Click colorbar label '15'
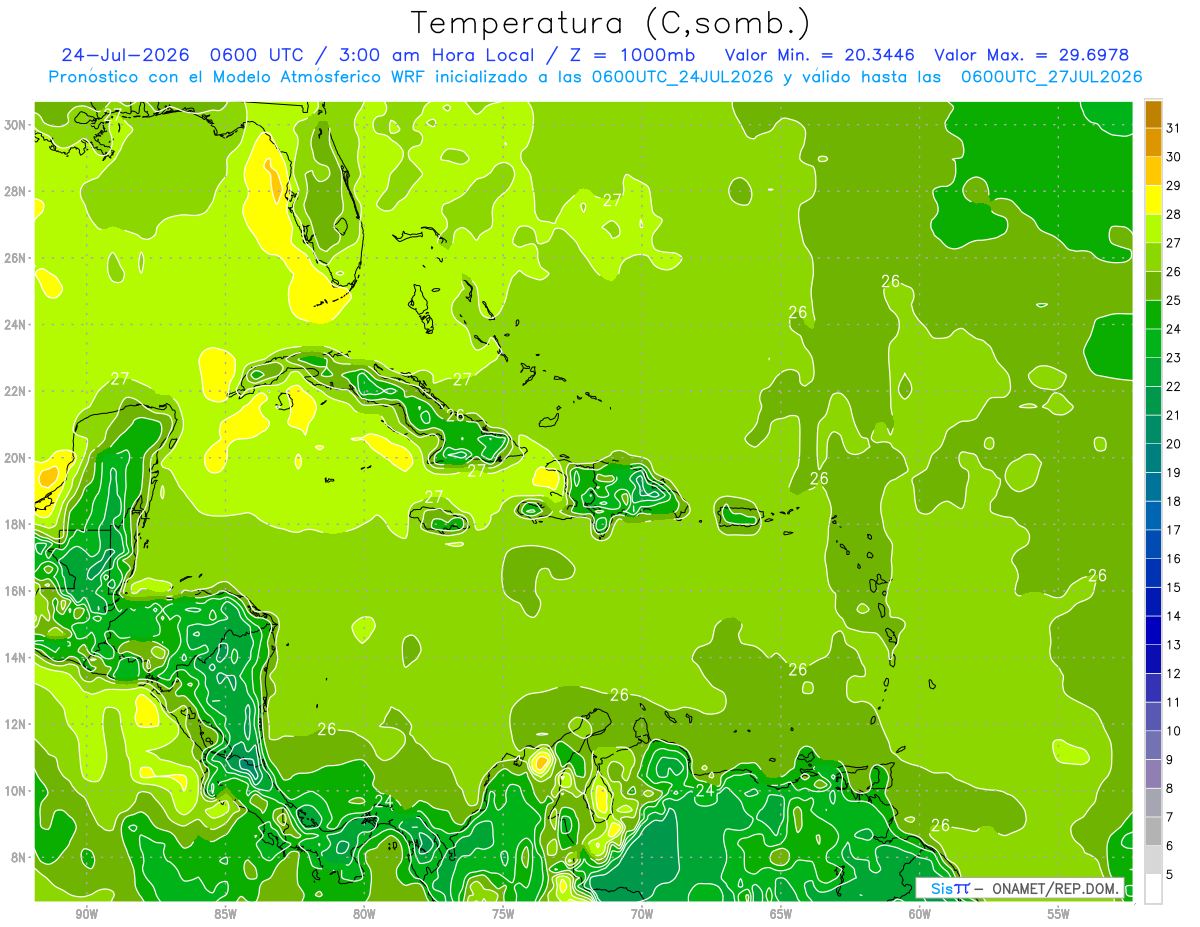Viewport: 1200px width, 927px height. click(x=1174, y=587)
